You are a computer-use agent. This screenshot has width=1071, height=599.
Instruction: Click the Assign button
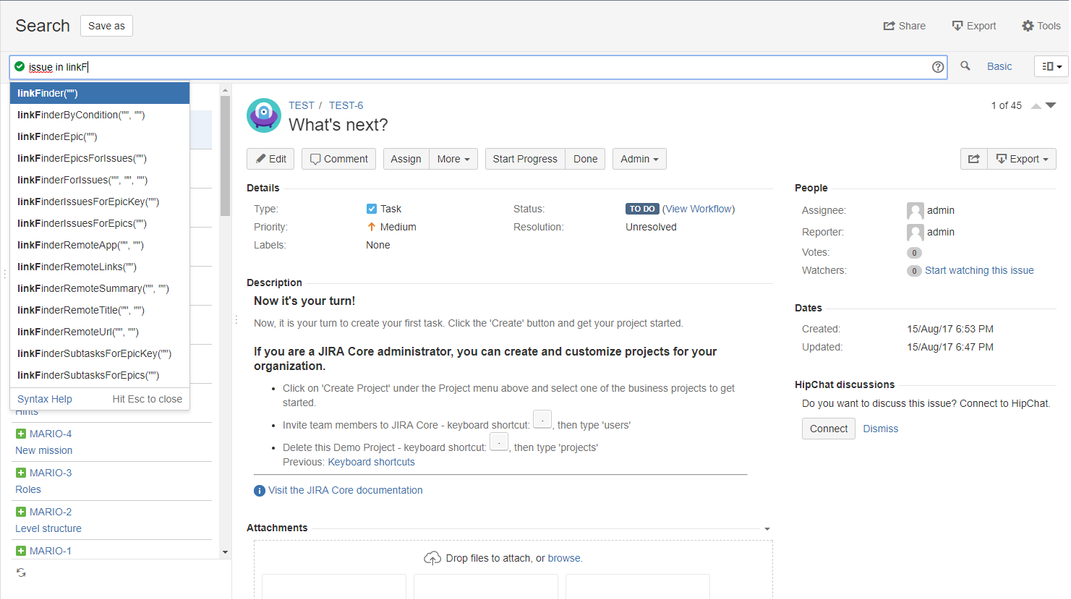tap(406, 159)
